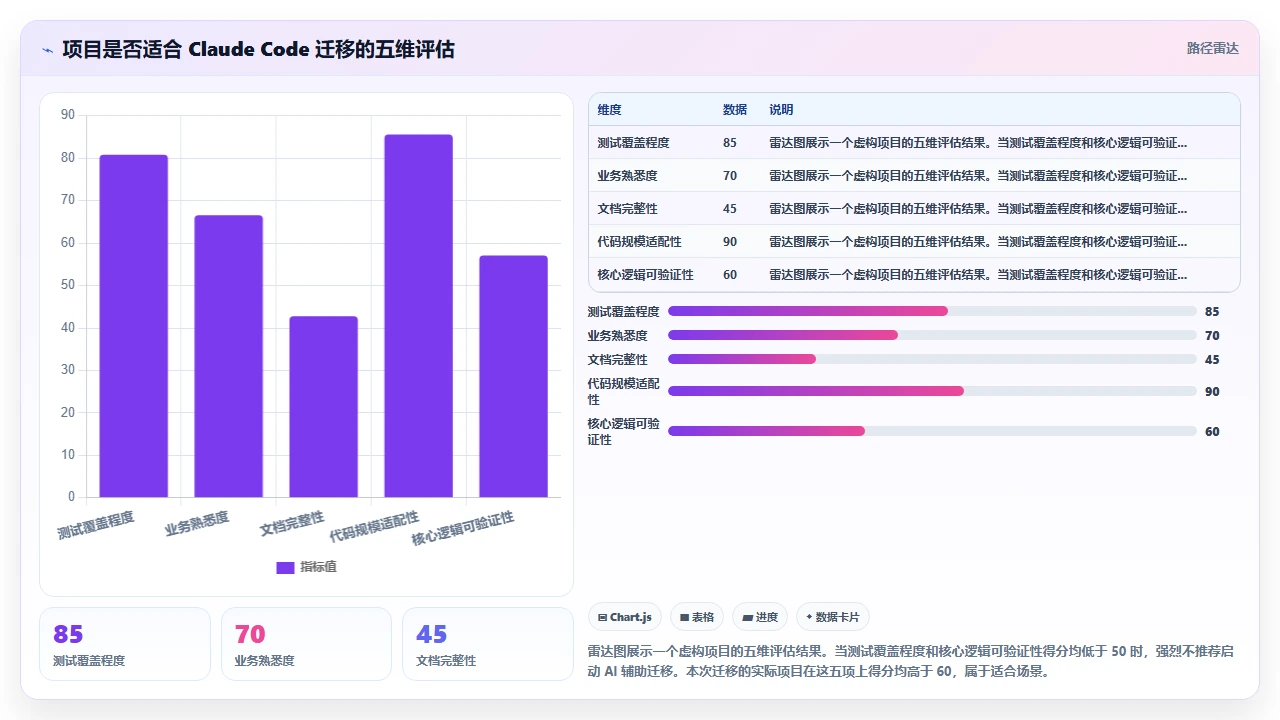
Task: Click the paragraph starting 雷达图展示一个虚构项目
Action: [x=913, y=661]
